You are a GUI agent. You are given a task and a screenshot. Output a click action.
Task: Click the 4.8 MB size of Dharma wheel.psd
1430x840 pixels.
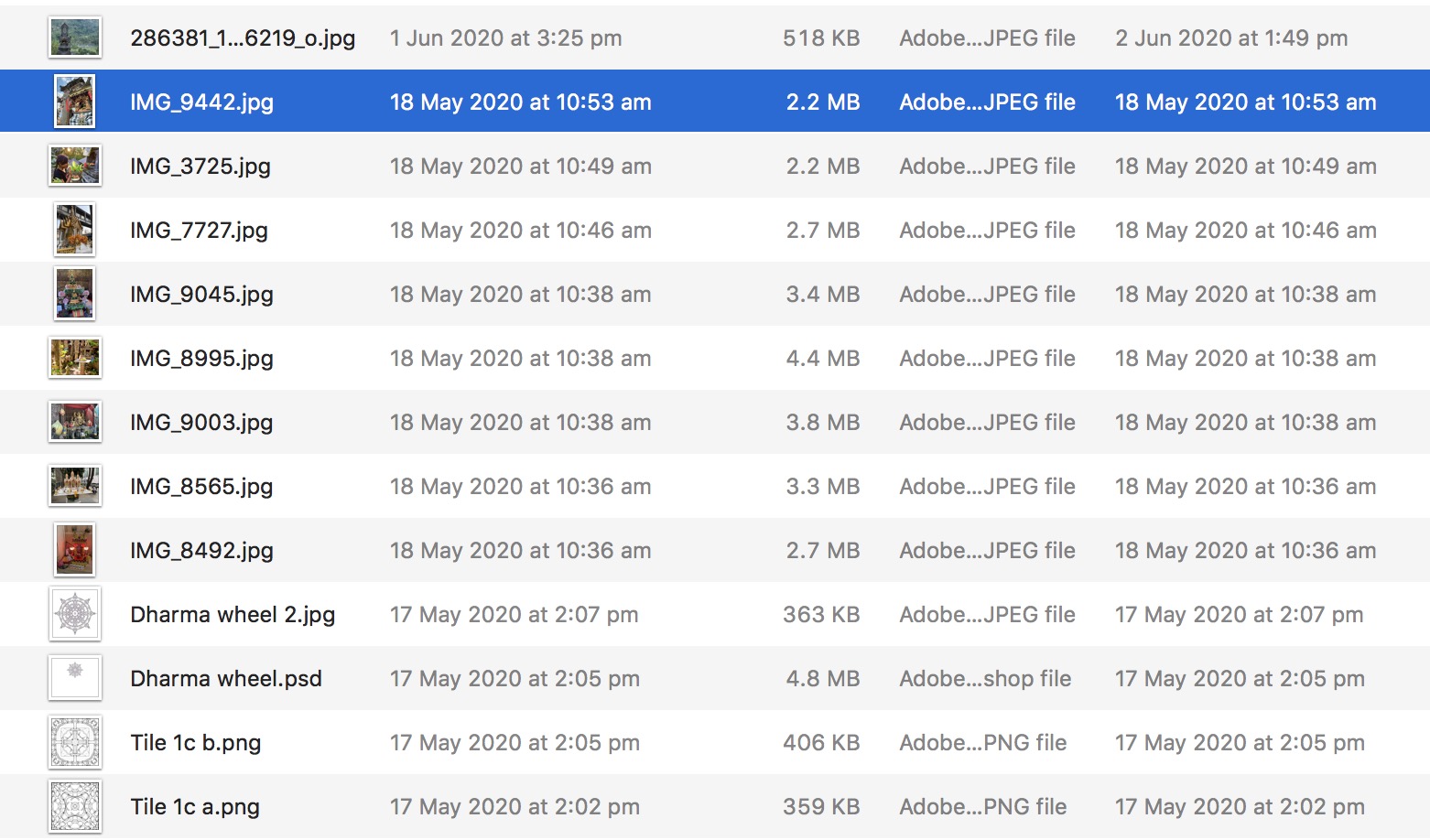tap(823, 679)
